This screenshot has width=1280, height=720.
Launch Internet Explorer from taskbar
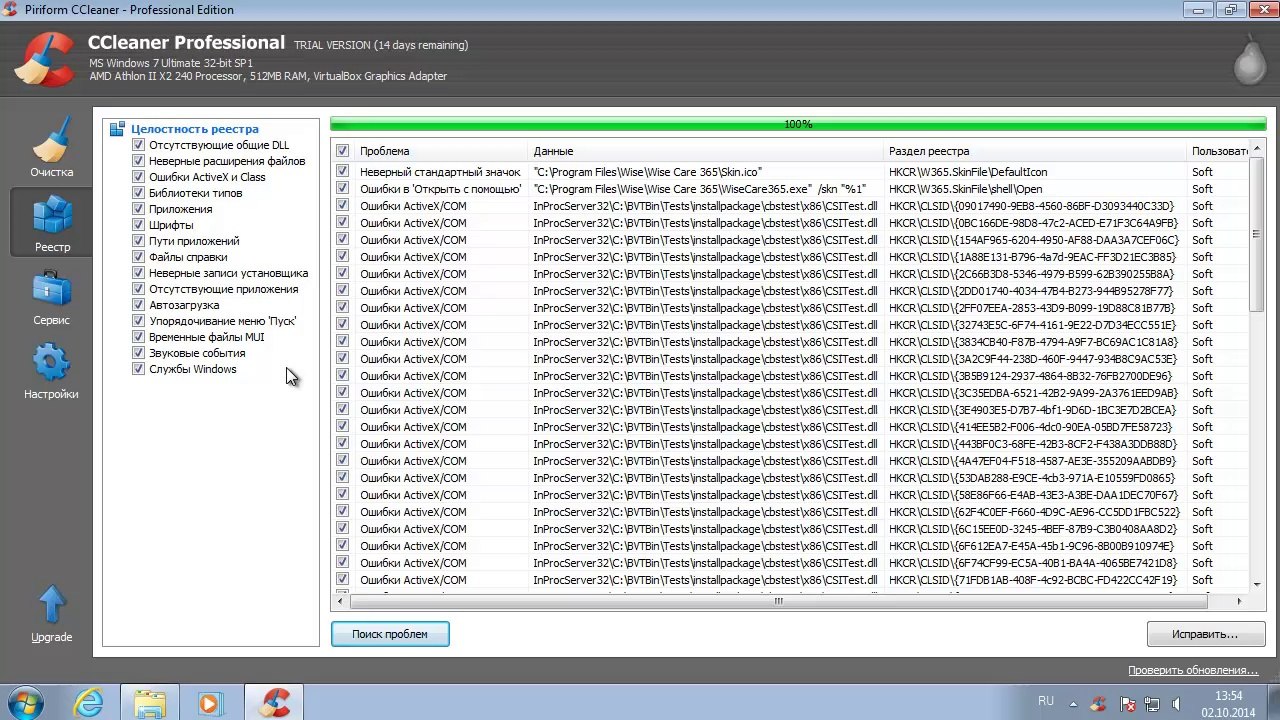(88, 703)
